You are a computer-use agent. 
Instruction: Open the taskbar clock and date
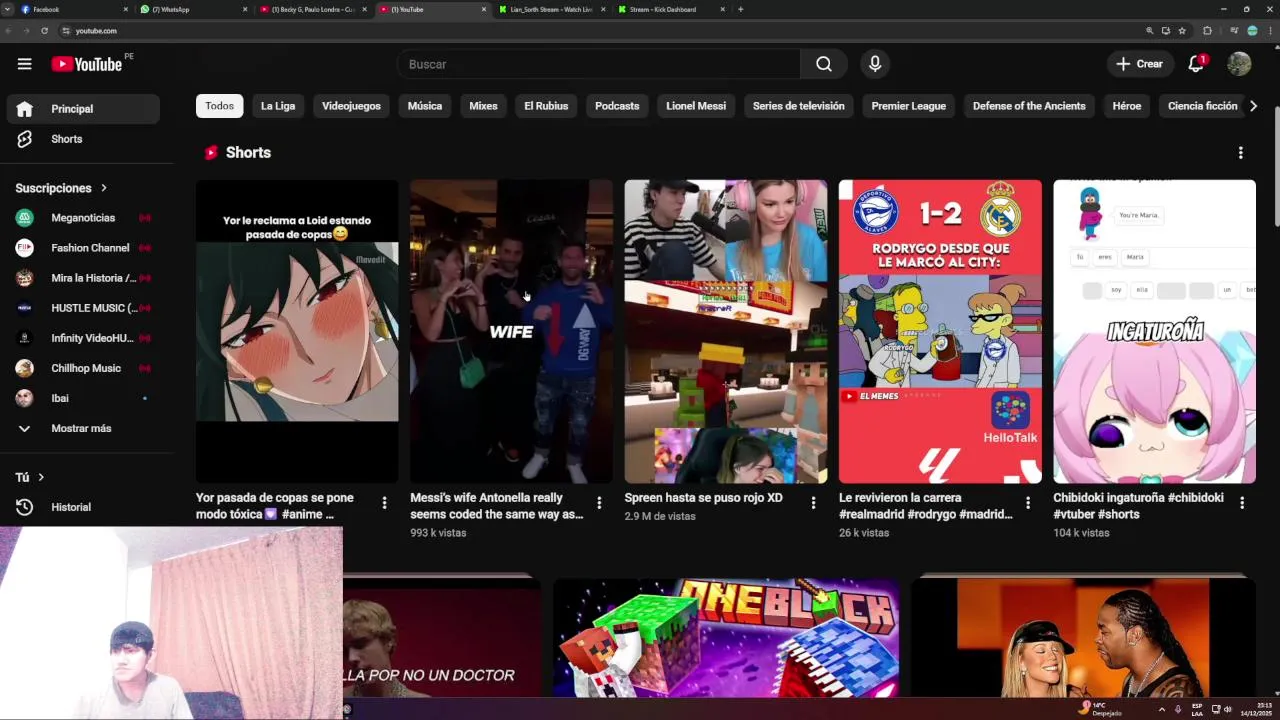(x=1256, y=709)
